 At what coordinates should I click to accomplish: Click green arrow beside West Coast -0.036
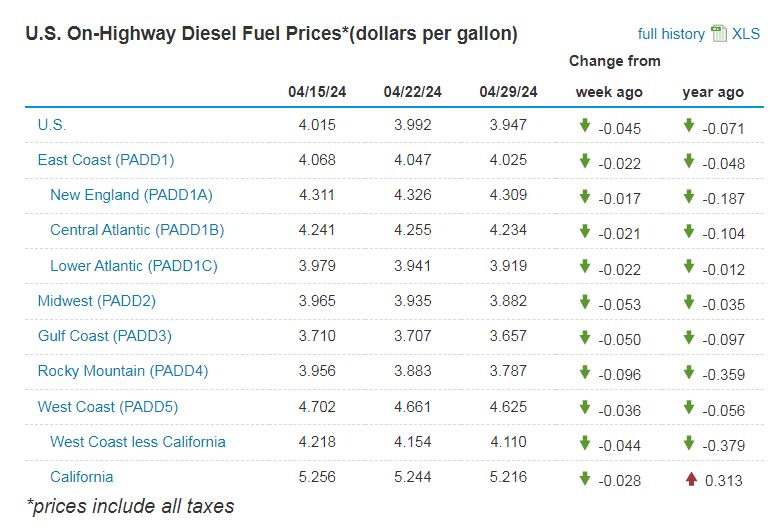click(585, 407)
